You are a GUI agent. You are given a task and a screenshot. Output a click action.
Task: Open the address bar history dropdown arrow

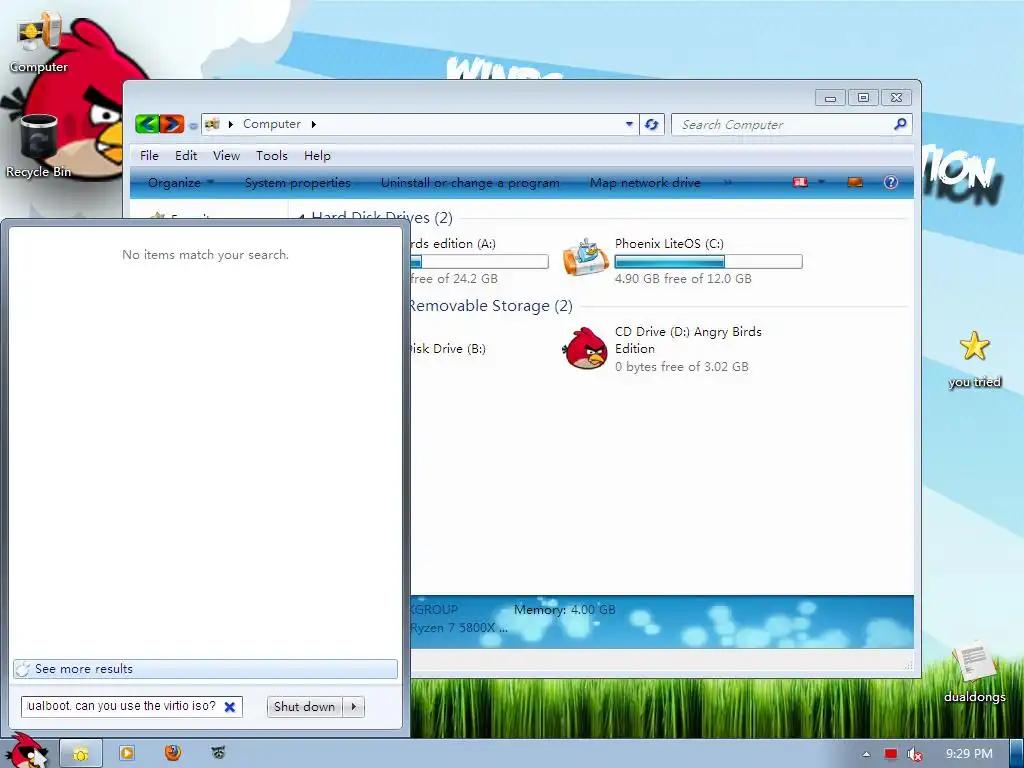coord(629,123)
